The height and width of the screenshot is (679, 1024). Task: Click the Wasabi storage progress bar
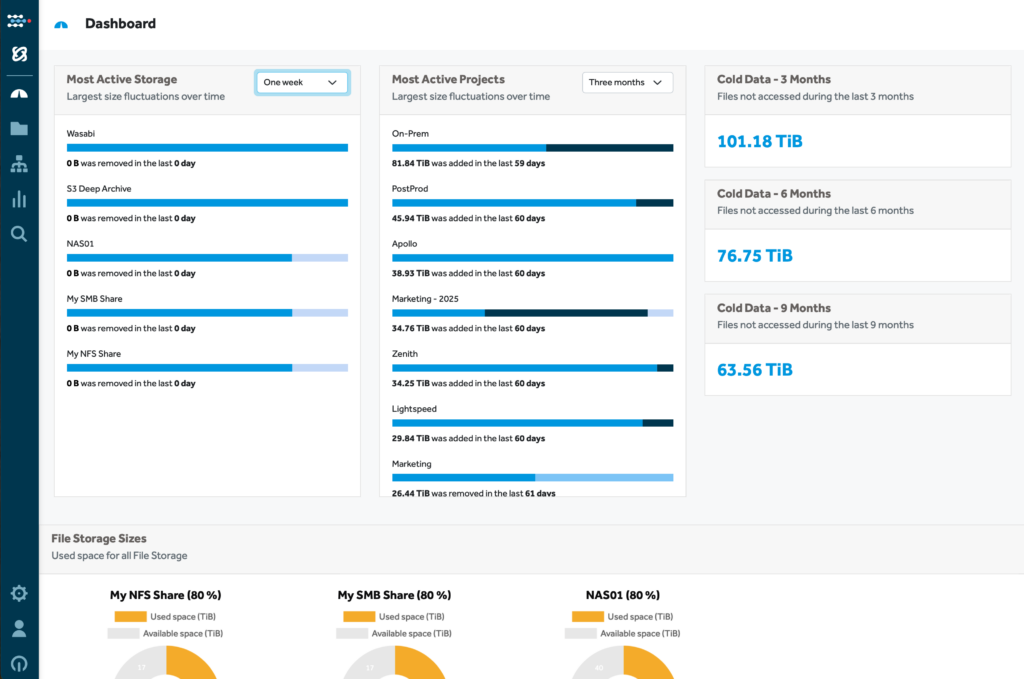point(207,148)
